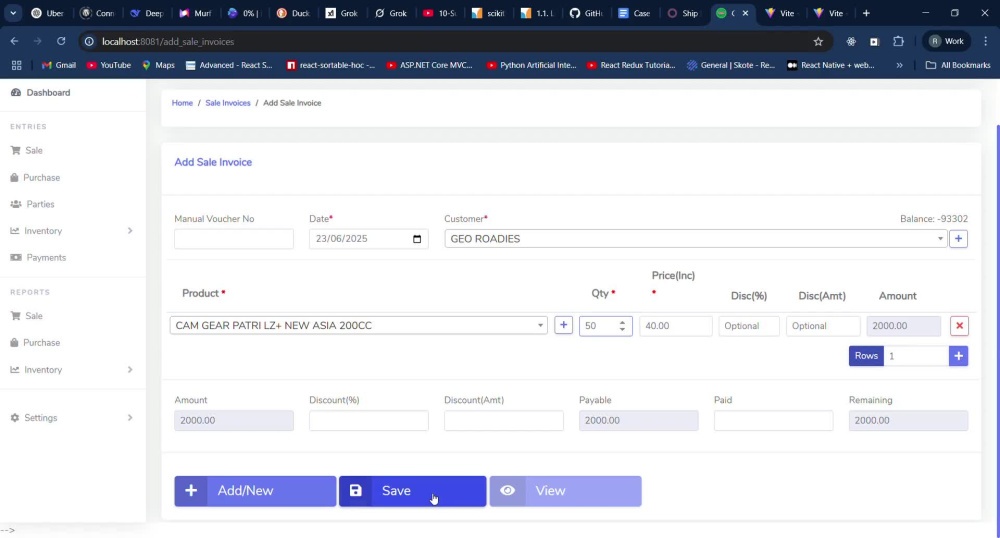Click the Price field showing 40.00
The width and height of the screenshot is (1000, 538).
point(675,326)
